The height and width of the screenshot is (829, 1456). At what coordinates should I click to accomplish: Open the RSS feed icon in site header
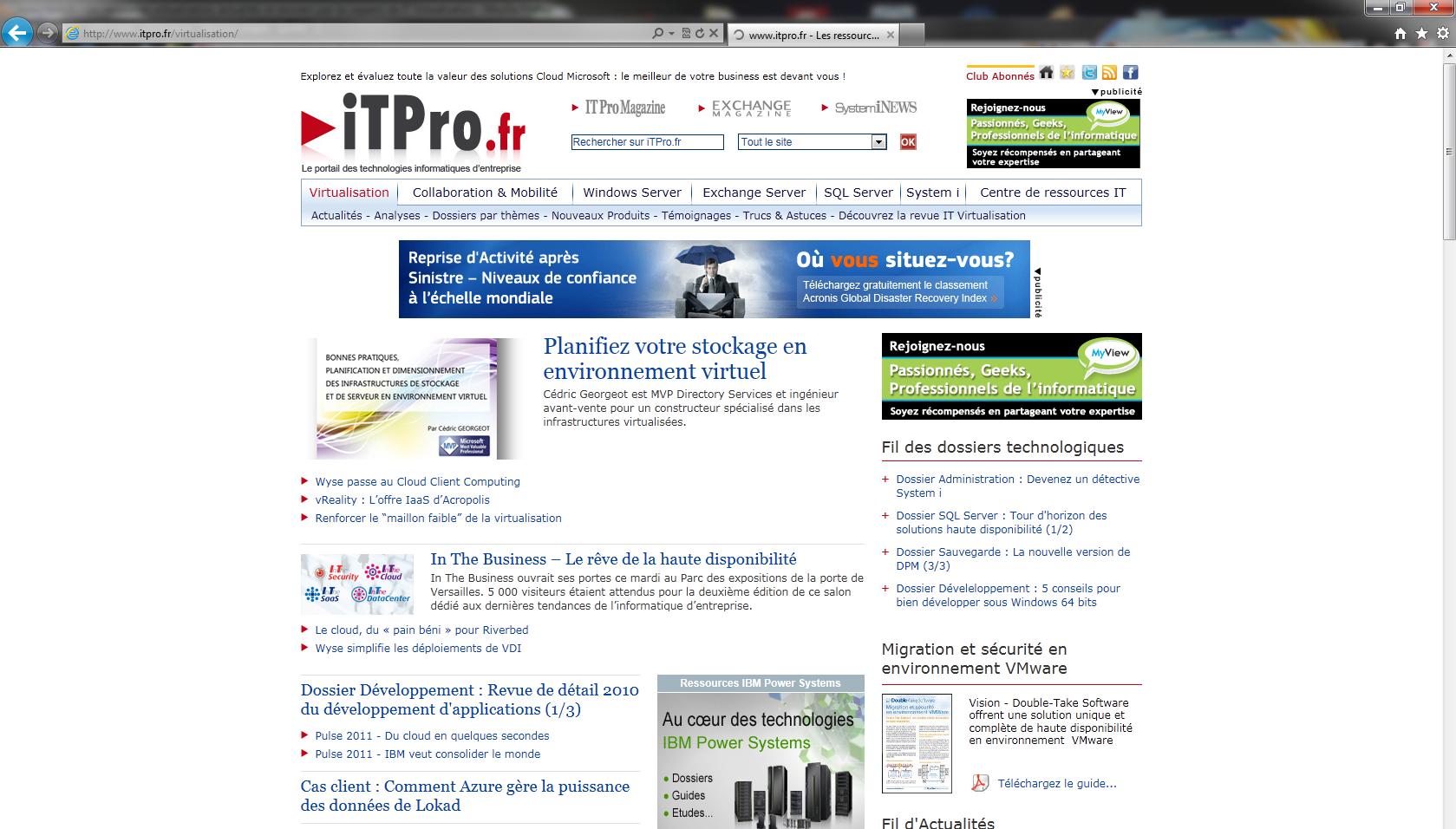[1109, 73]
